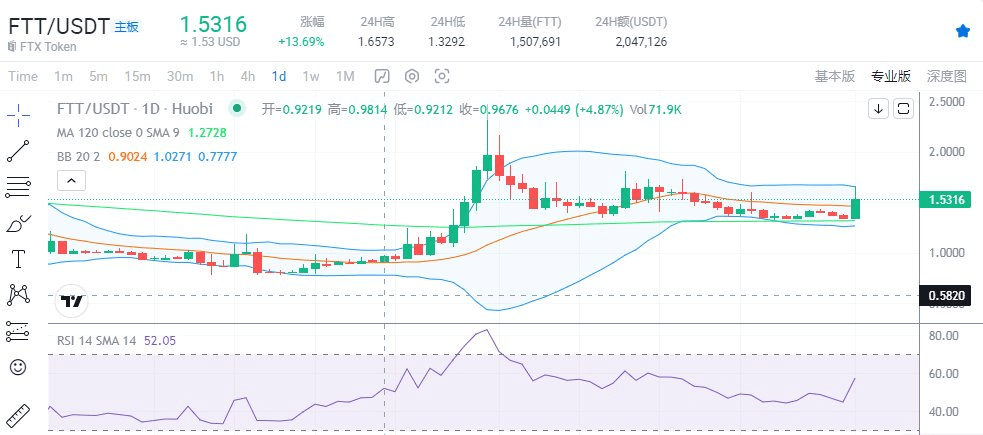The height and width of the screenshot is (435, 983).
Task: Click the MA 120 close indicator legend
Action: pos(118,133)
